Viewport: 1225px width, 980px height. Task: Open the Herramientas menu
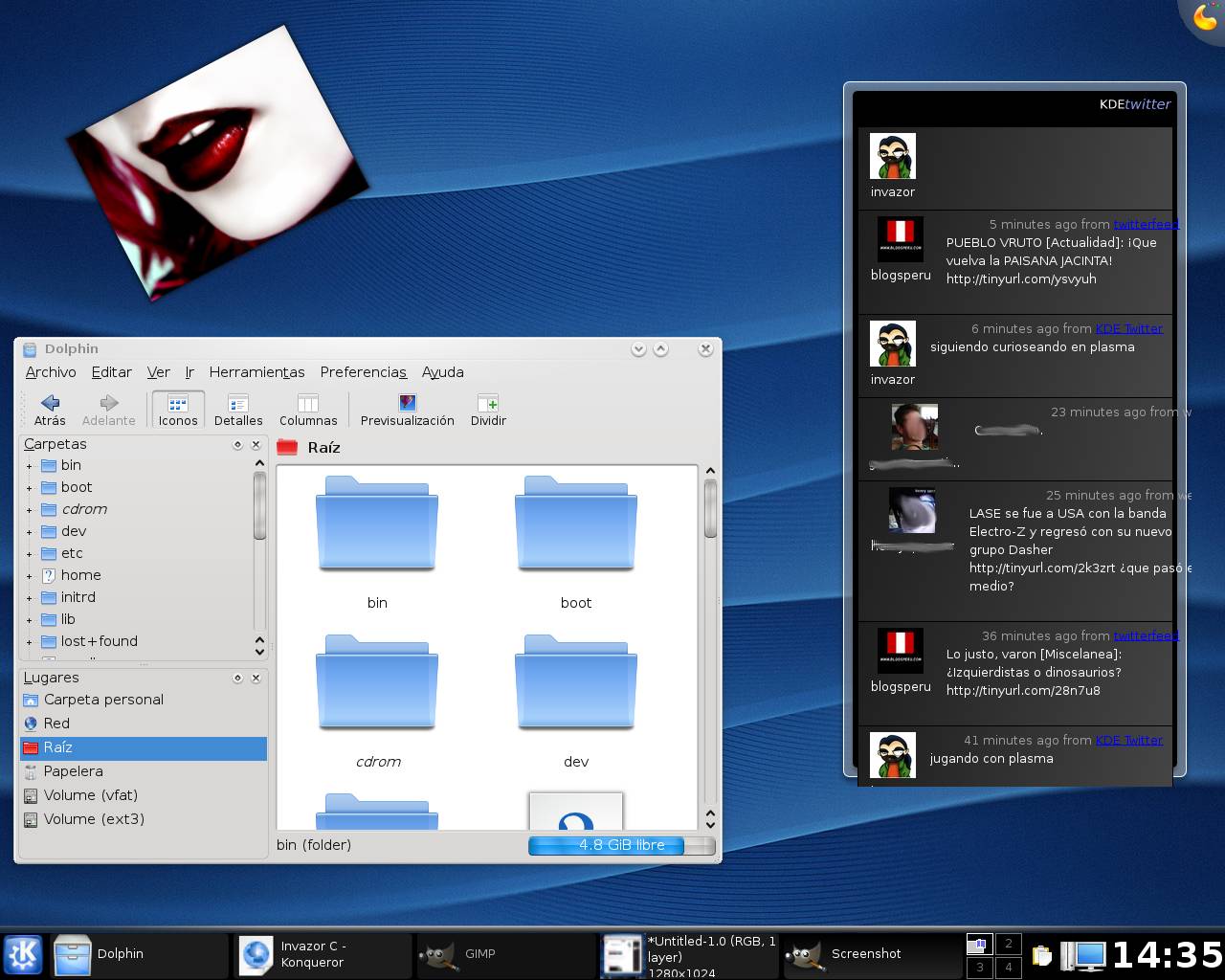pos(256,372)
